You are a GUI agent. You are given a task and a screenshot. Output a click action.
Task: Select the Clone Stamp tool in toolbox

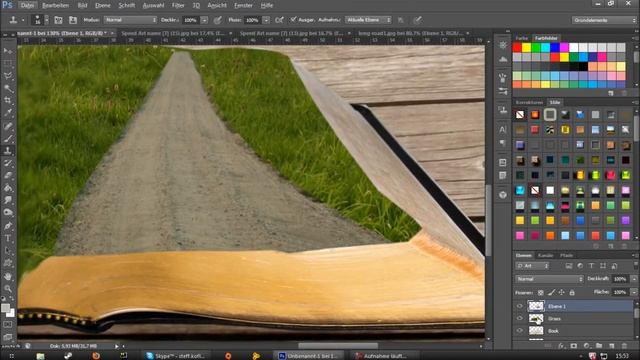tap(8, 151)
